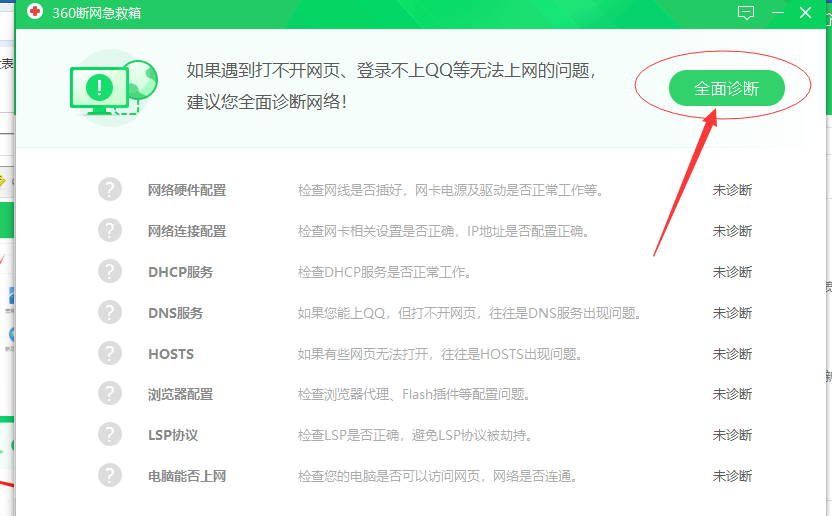Click question mark icon beside 网络硬件配置
The width and height of the screenshot is (832, 516).
coord(110,190)
